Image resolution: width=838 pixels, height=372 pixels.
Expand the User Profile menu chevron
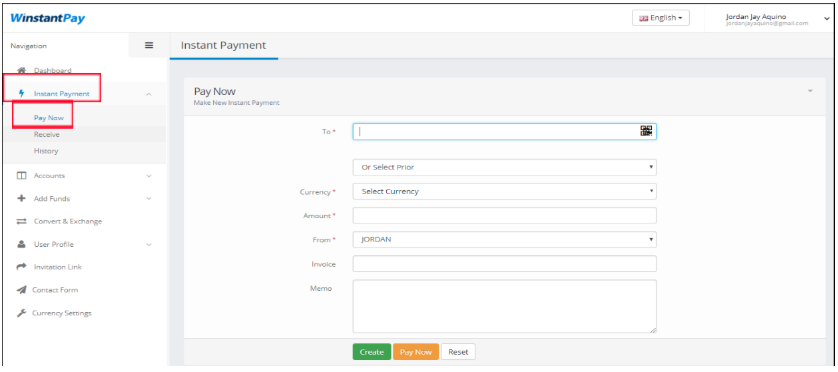[149, 245]
